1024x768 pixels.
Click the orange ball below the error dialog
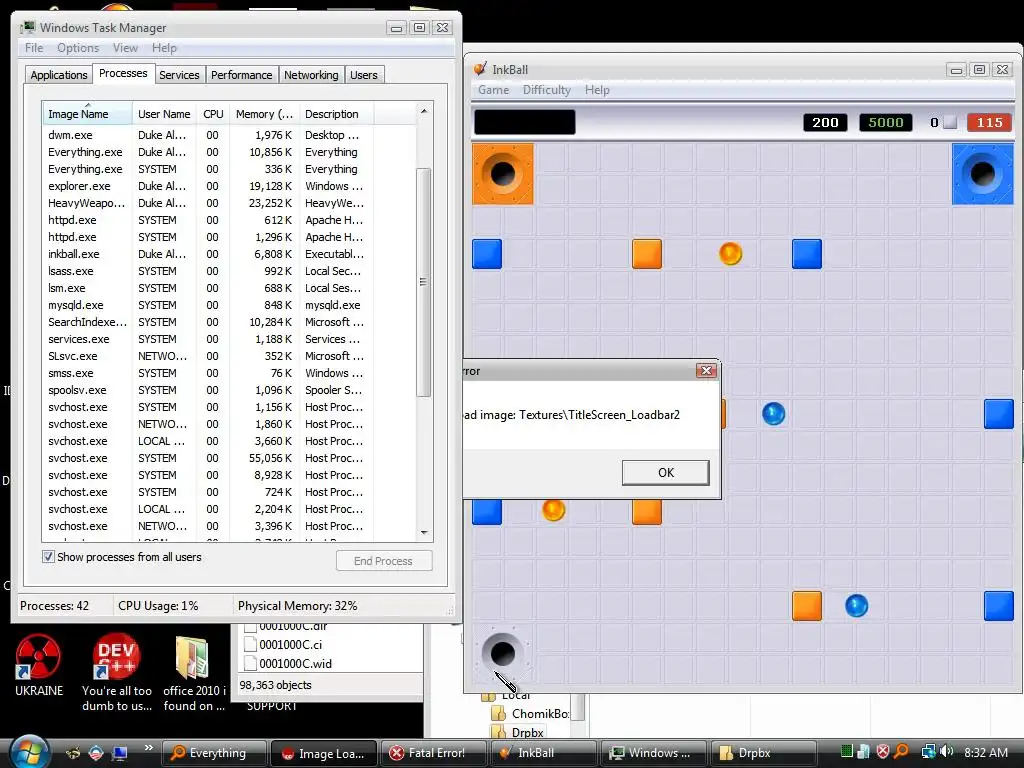[x=553, y=509]
